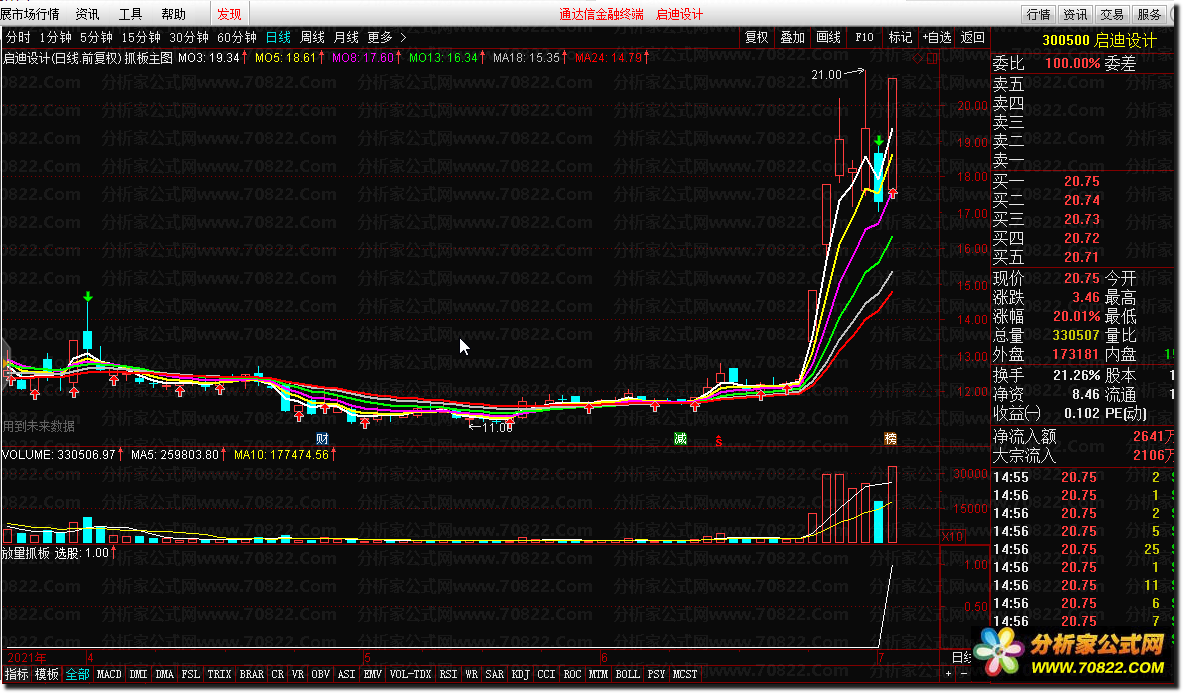Open the 复权 adjustment option
1184x693 pixels.
coord(756,37)
